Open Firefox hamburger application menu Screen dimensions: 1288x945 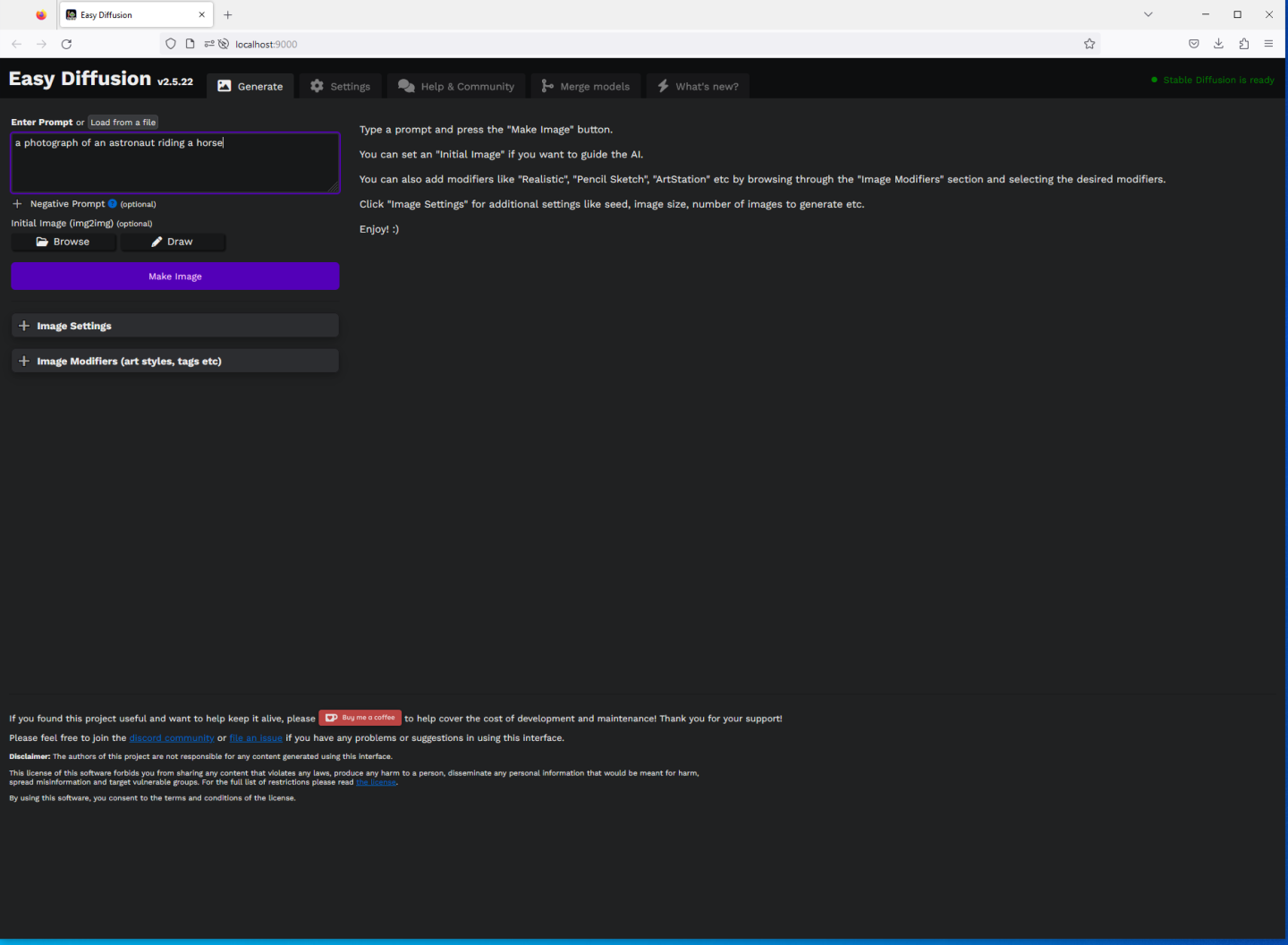click(x=1268, y=44)
